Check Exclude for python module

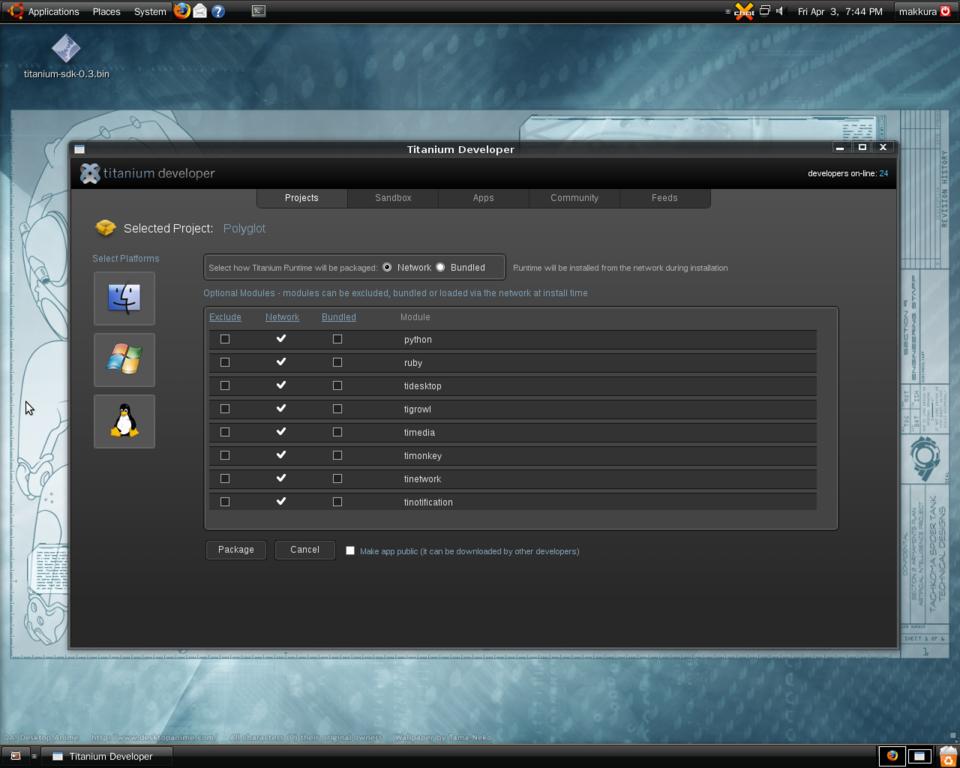225,339
